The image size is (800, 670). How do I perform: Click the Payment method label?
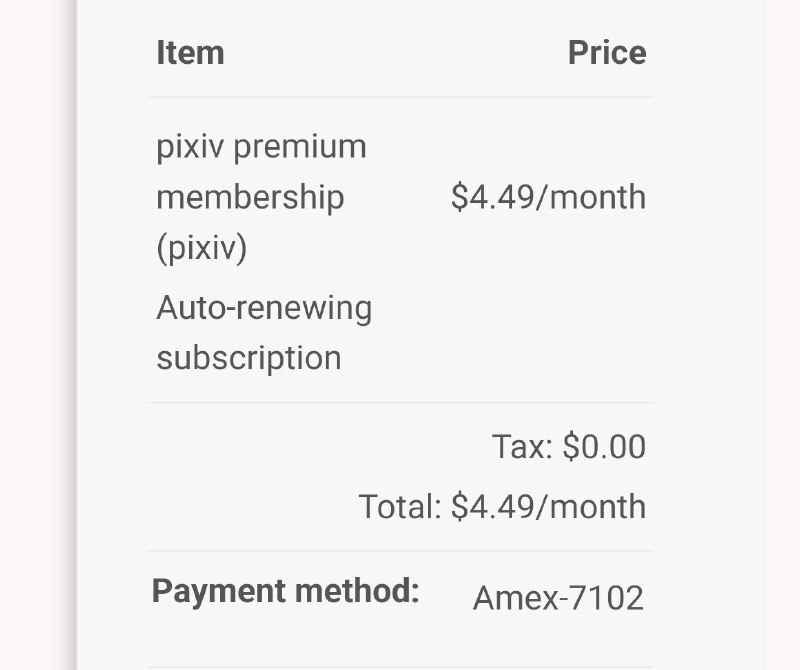(285, 591)
